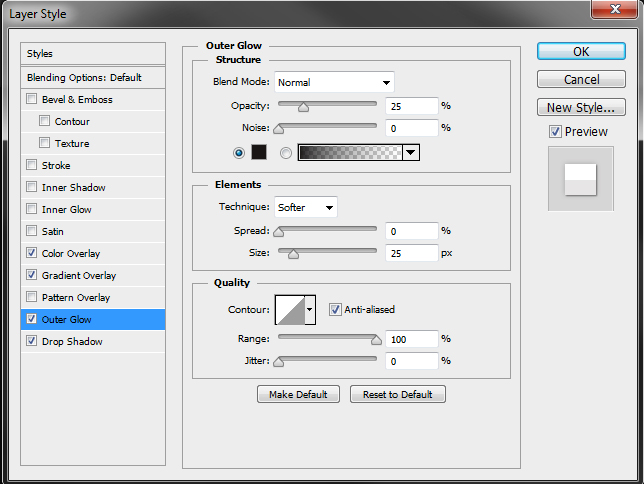644x484 pixels.
Task: Expand the gradient picker arrow
Action: point(411,152)
